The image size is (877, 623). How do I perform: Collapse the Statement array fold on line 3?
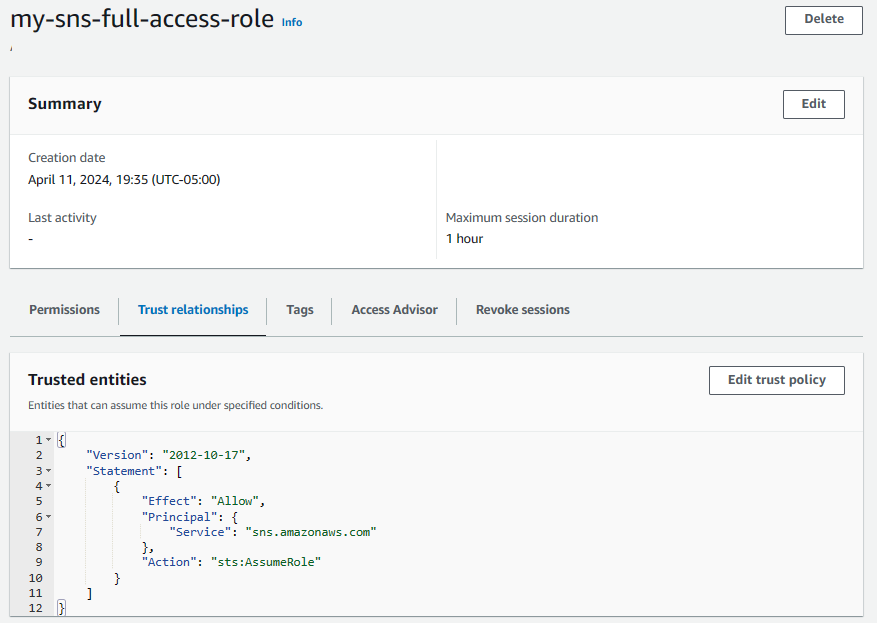pyautogui.click(x=48, y=471)
